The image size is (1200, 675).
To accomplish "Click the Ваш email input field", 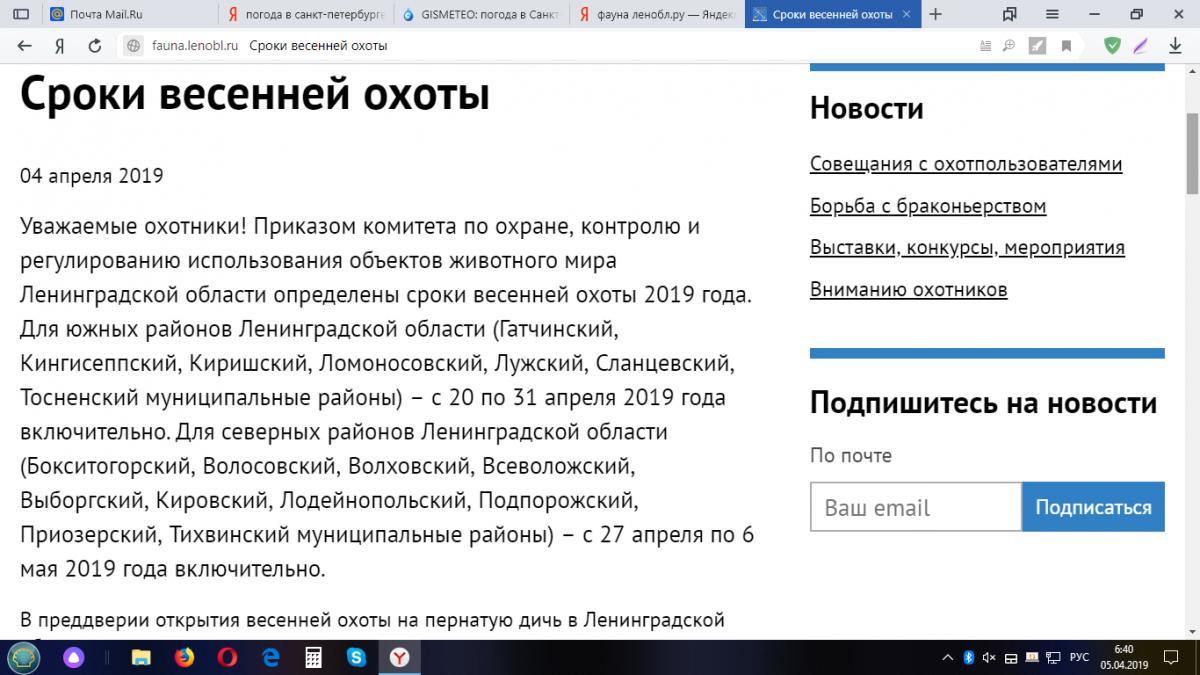I will (915, 507).
